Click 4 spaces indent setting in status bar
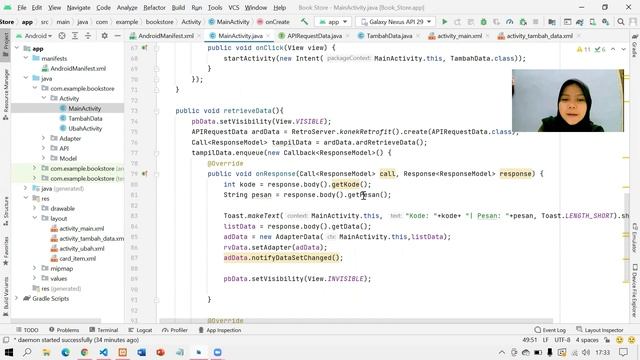The image size is (640, 360). [587, 340]
